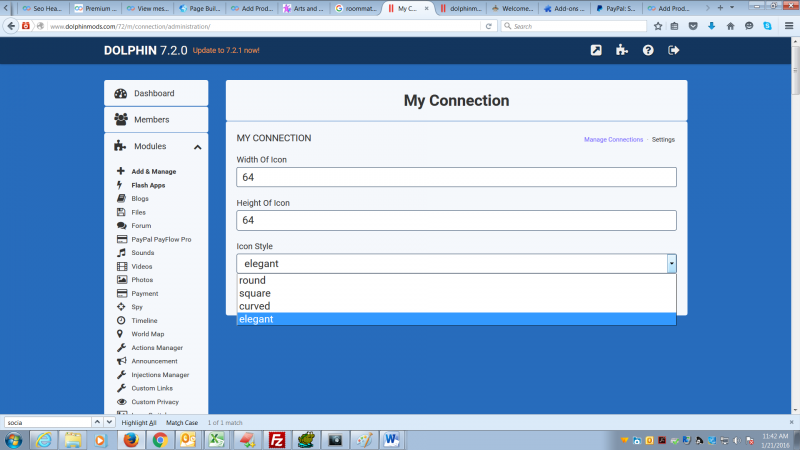This screenshot has width=800, height=450.
Task: Click the Flash Apps lightning icon
Action: [120, 185]
